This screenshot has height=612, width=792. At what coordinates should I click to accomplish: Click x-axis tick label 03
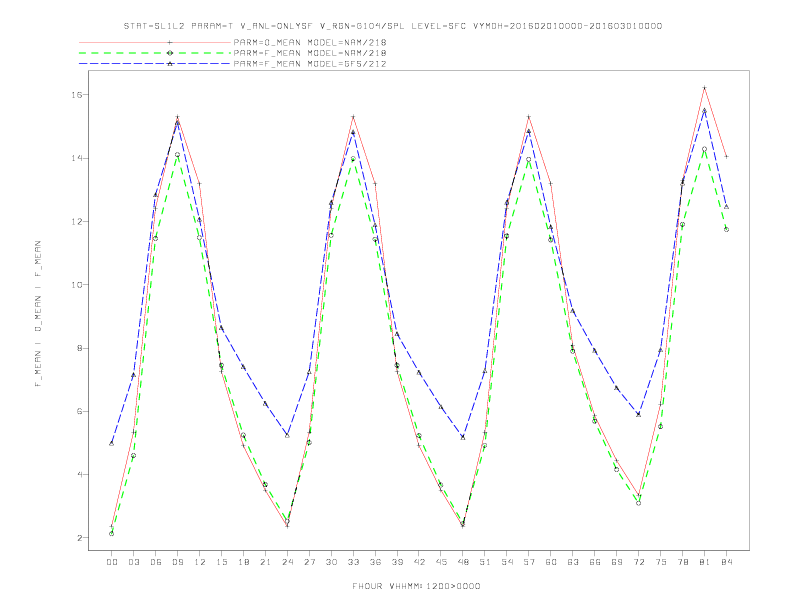(133, 562)
